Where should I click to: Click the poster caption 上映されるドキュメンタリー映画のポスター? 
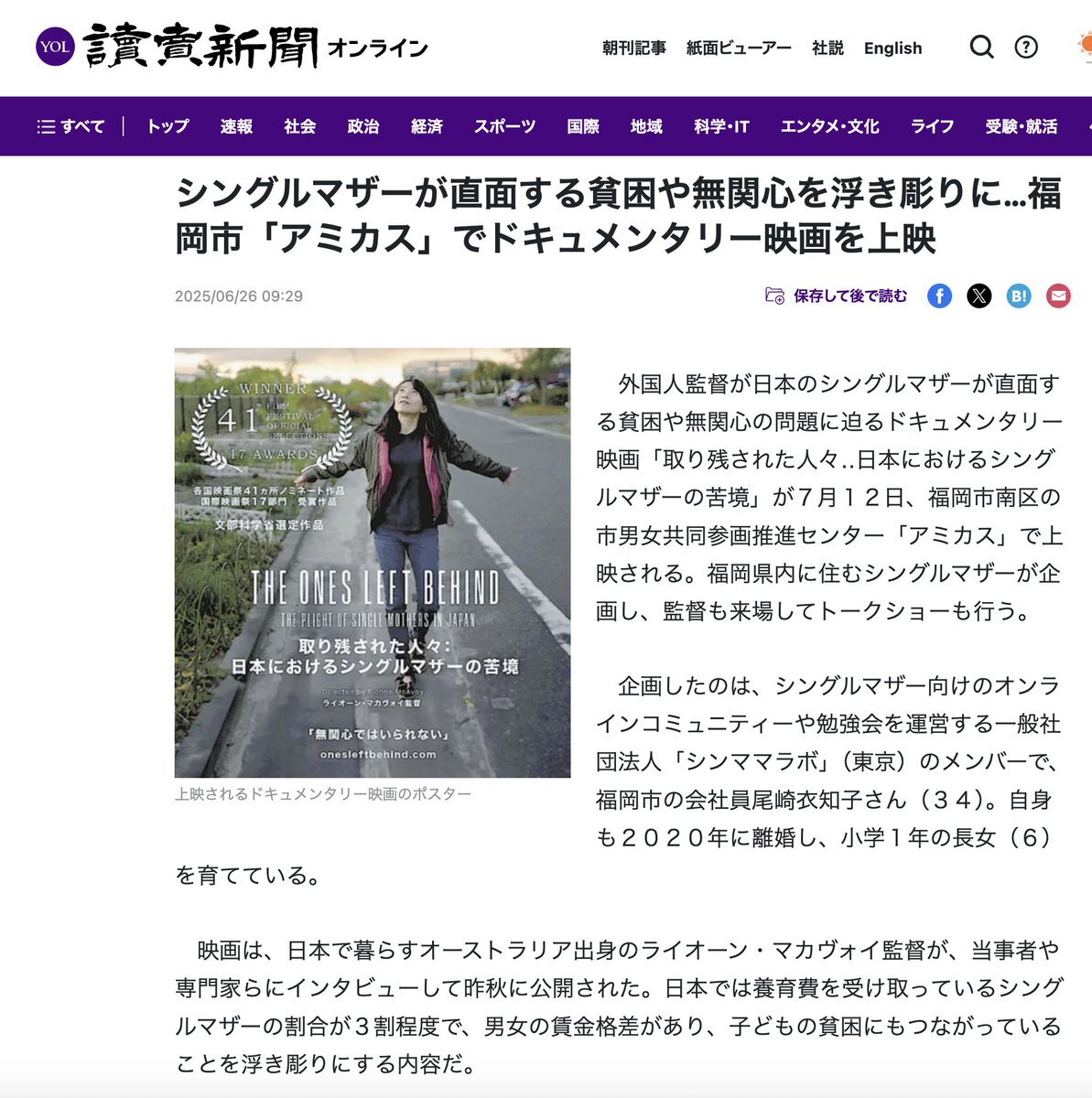[x=323, y=794]
